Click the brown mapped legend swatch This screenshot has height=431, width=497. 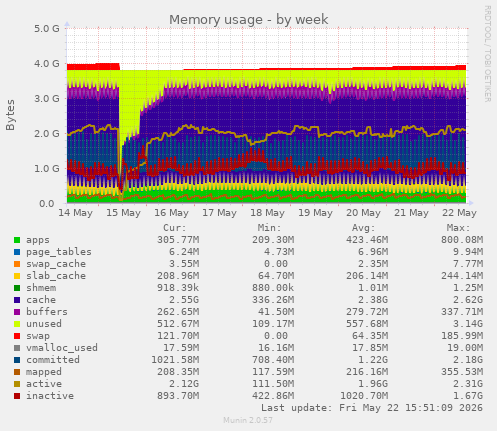pyautogui.click(x=17, y=372)
